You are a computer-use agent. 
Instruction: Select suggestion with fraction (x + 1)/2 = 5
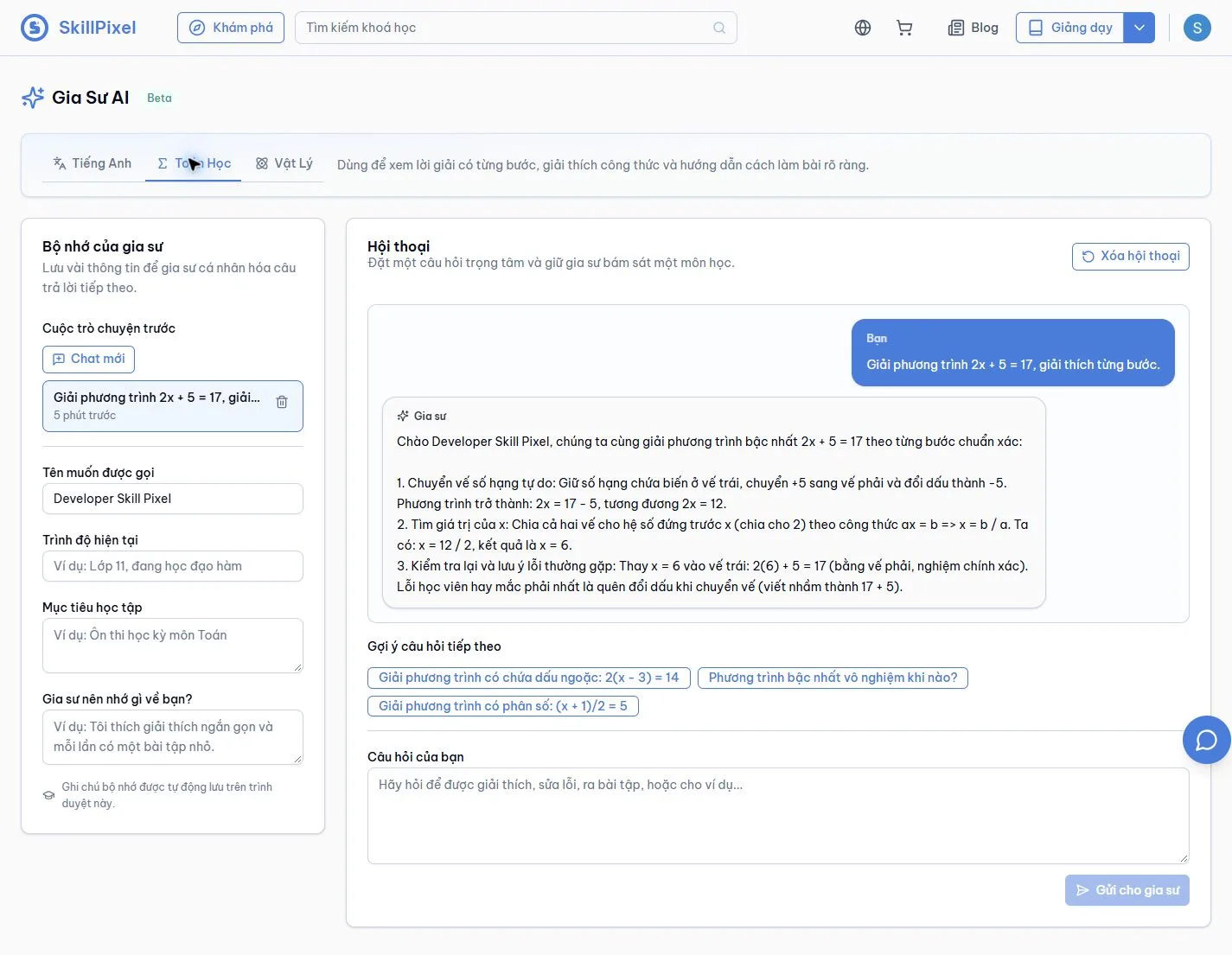[x=503, y=706]
